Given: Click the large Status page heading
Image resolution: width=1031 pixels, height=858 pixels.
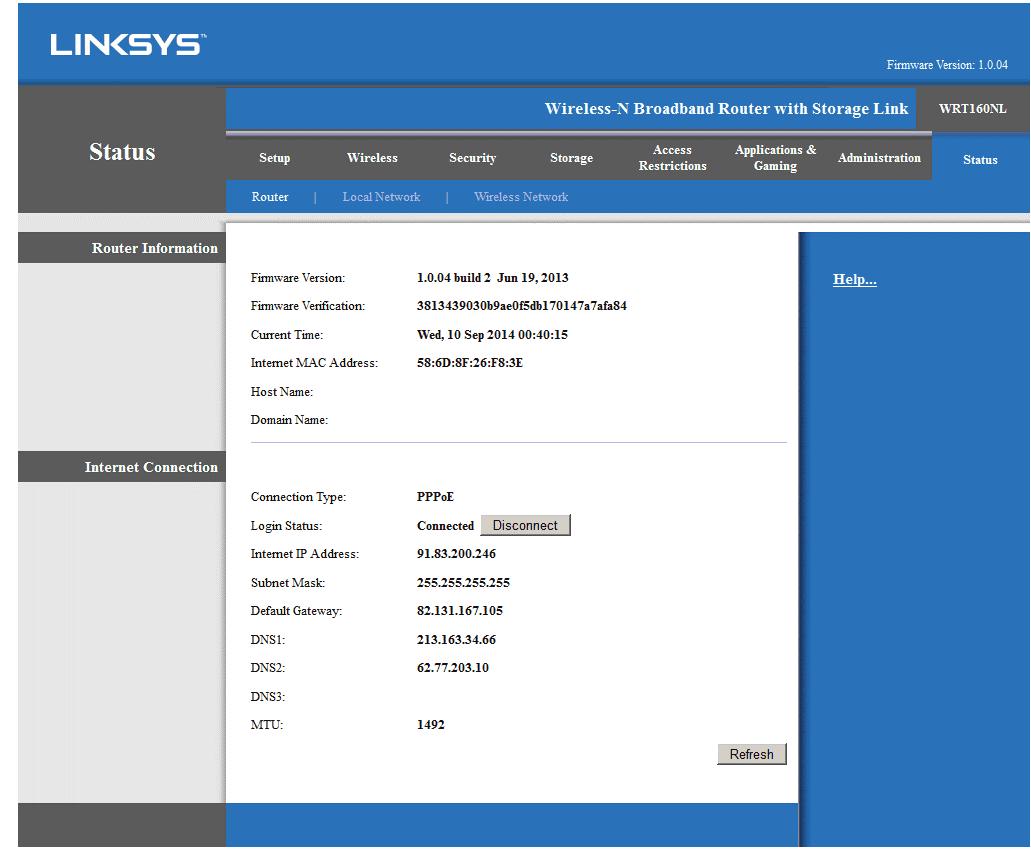Looking at the screenshot, I should click(x=122, y=152).
